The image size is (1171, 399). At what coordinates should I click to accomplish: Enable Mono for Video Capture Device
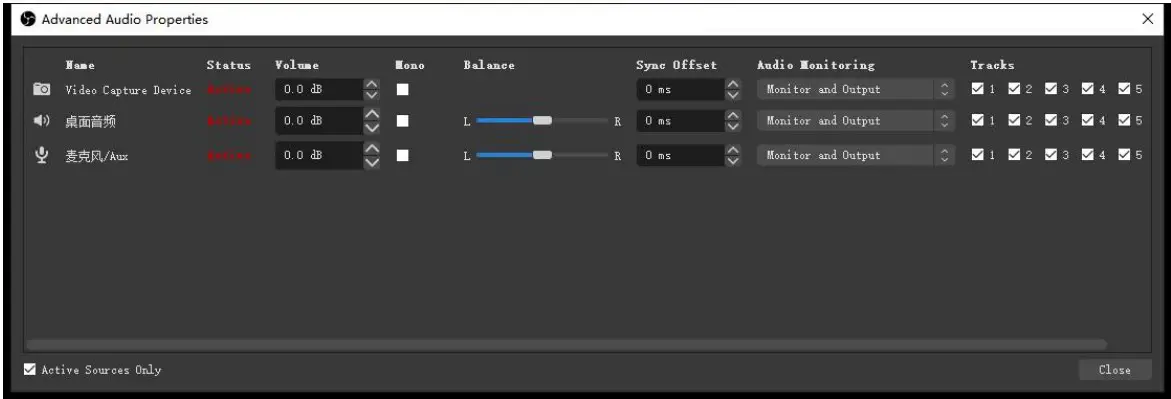[403, 90]
